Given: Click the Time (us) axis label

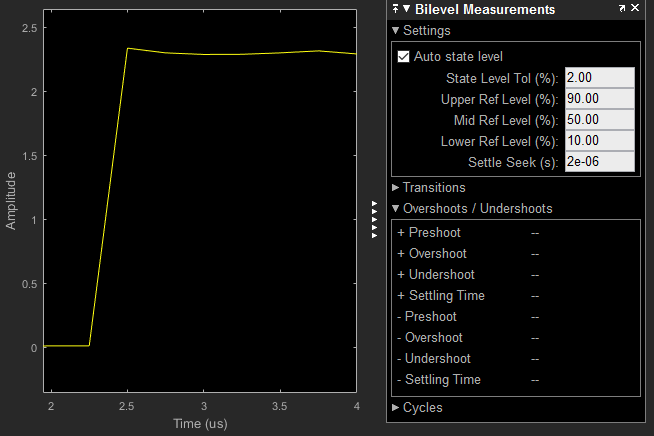Looking at the screenshot, I should pos(200,423).
